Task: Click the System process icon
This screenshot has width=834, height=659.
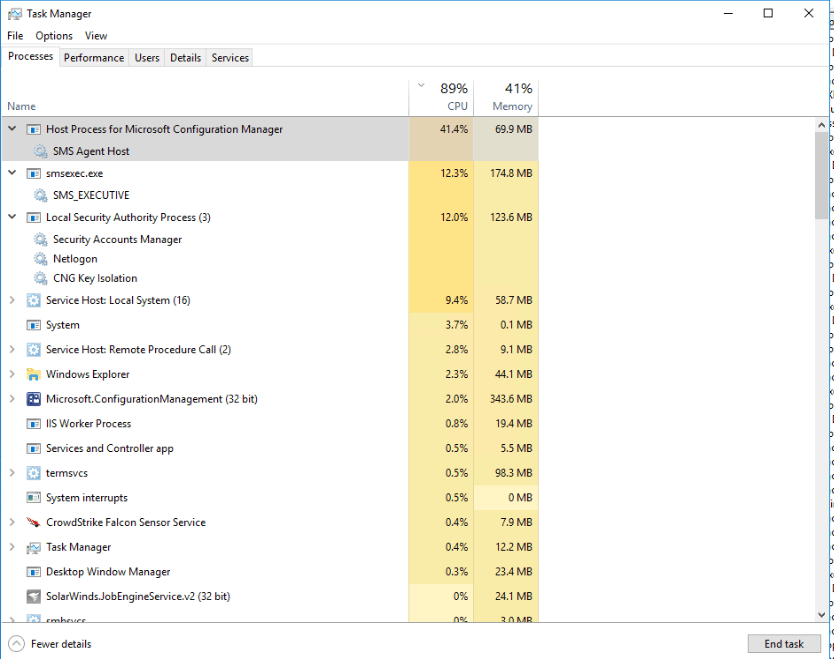Action: pos(34,325)
